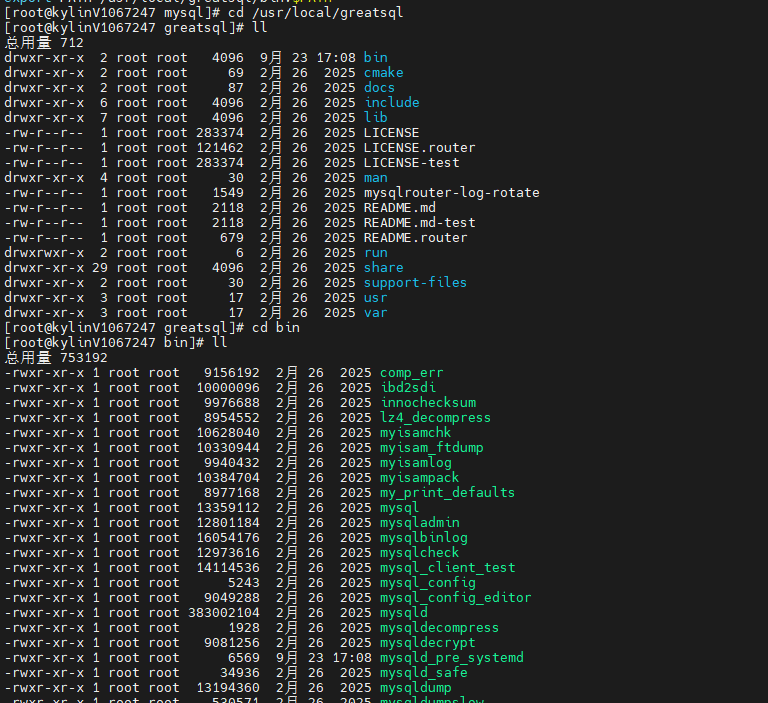768x703 pixels.
Task: Click the 'myisamchk' executable name
Action: click(x=415, y=433)
